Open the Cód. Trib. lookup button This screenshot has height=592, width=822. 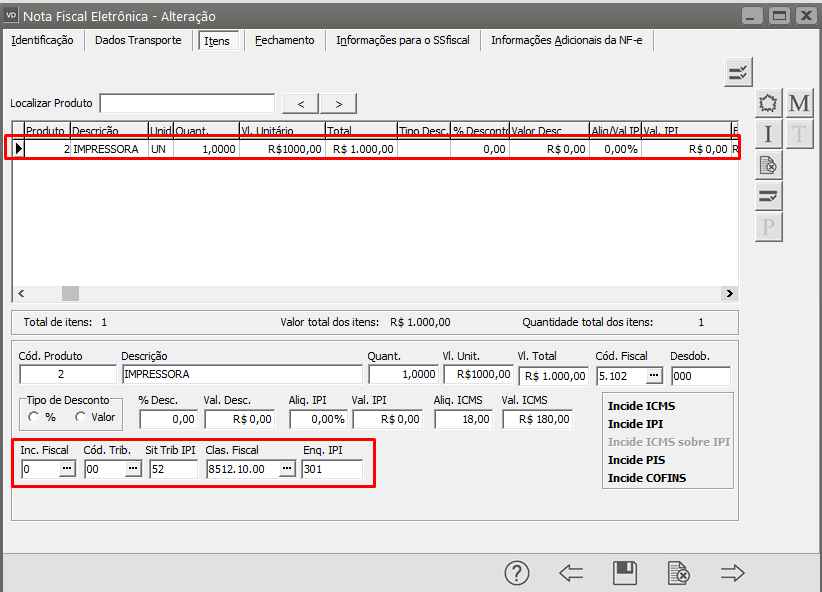click(131, 468)
